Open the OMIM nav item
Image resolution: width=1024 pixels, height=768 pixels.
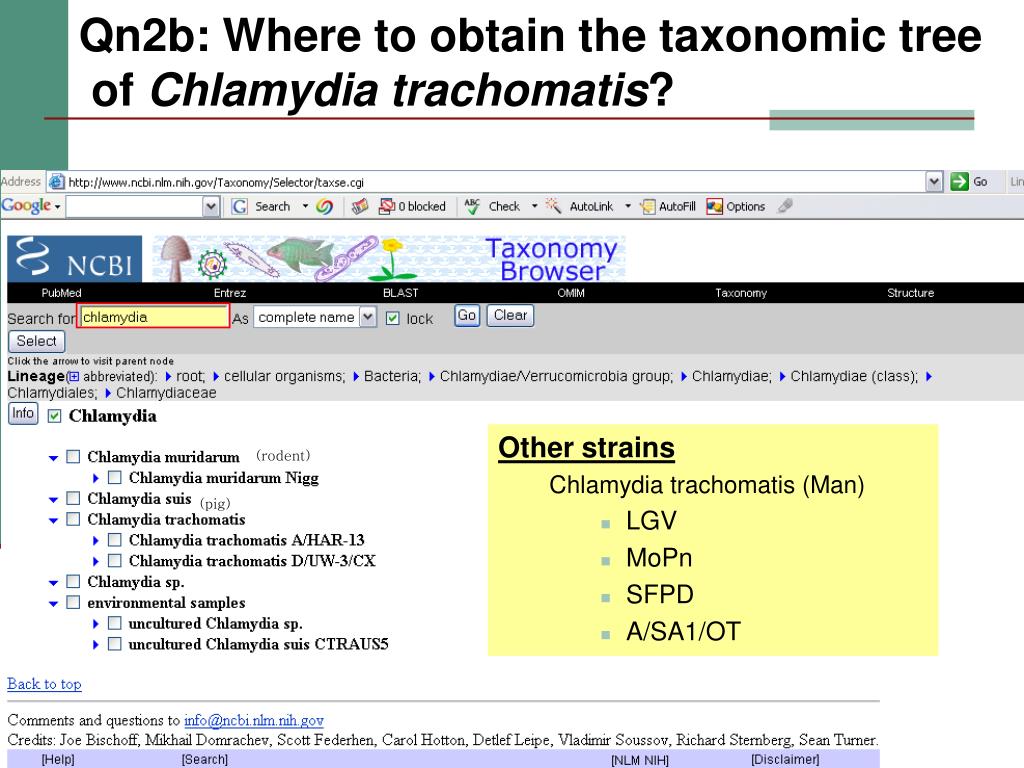571,293
